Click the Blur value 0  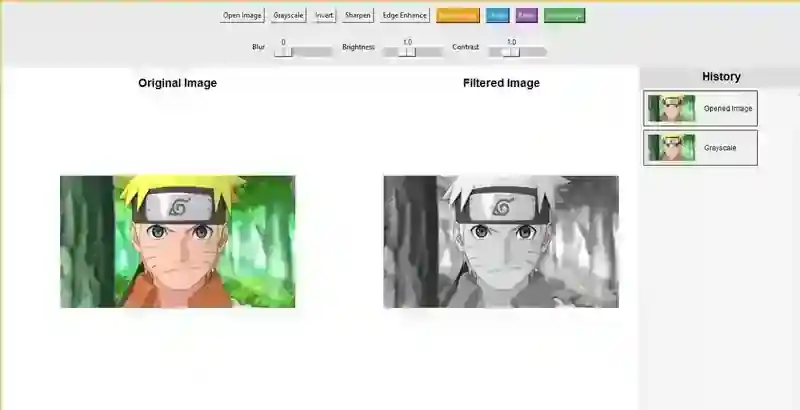pyautogui.click(x=283, y=42)
